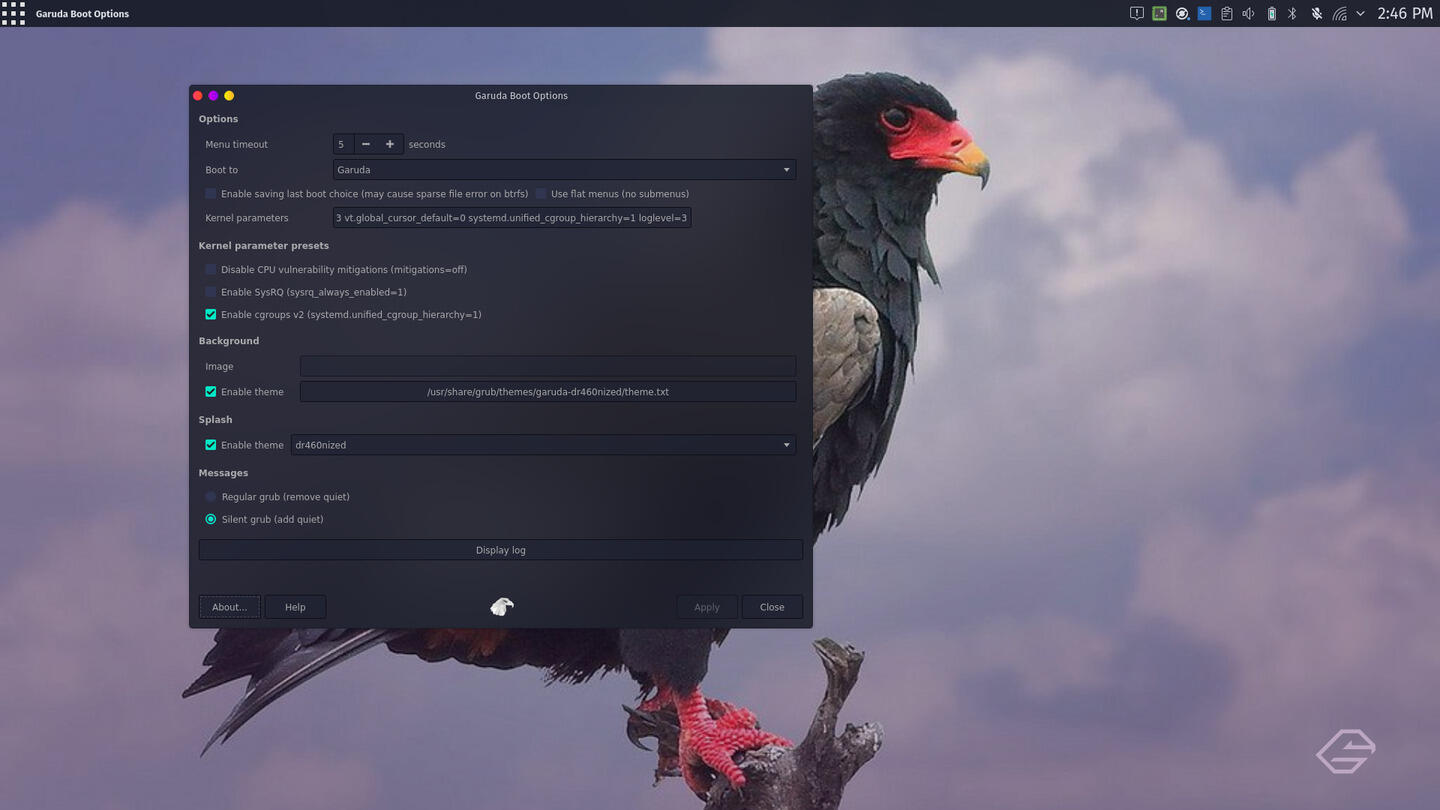Expand hidden system tray icons
This screenshot has width=1440, height=810.
pos(1360,13)
